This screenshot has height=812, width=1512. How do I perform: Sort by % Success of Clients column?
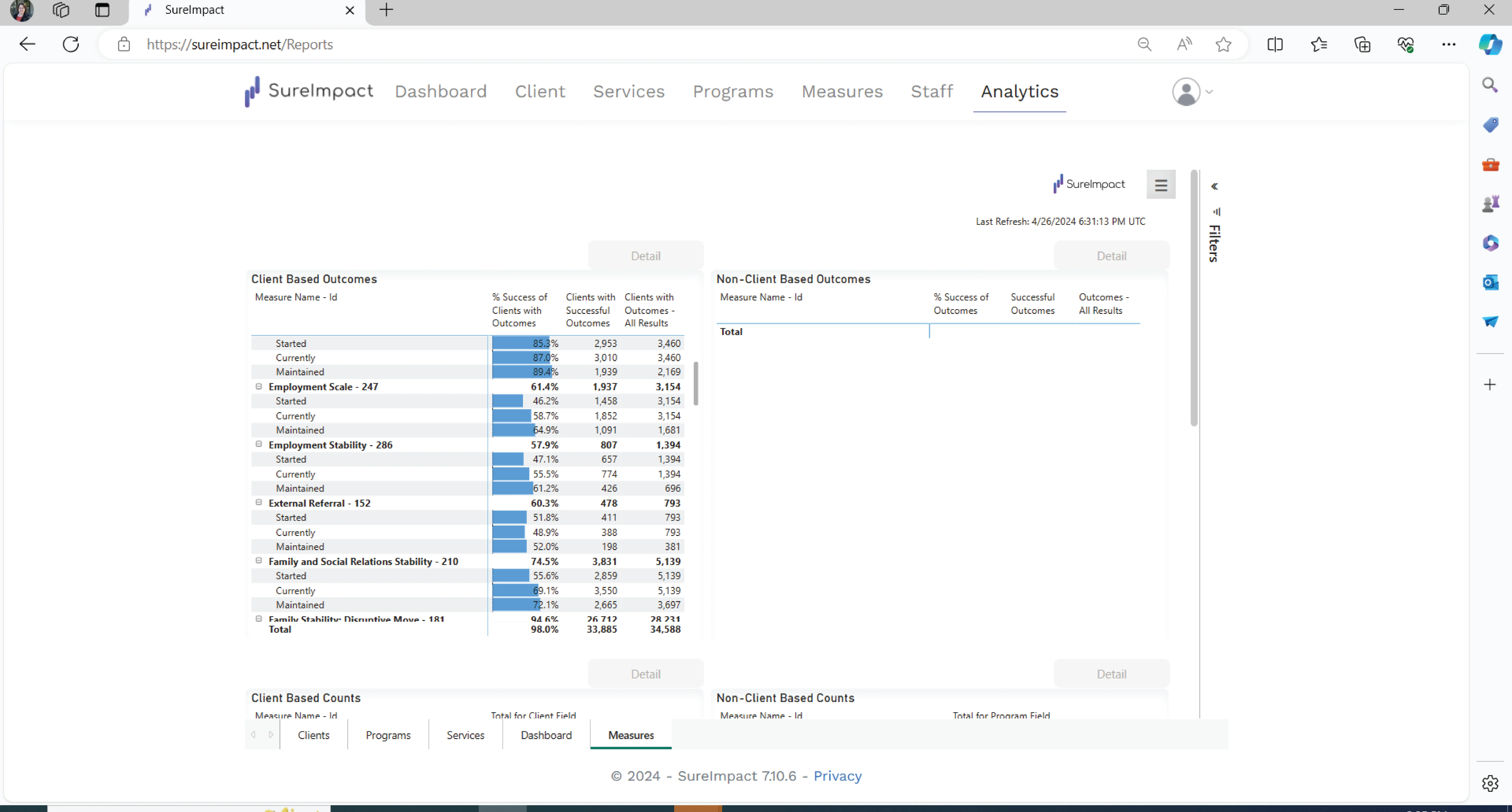[x=520, y=310]
